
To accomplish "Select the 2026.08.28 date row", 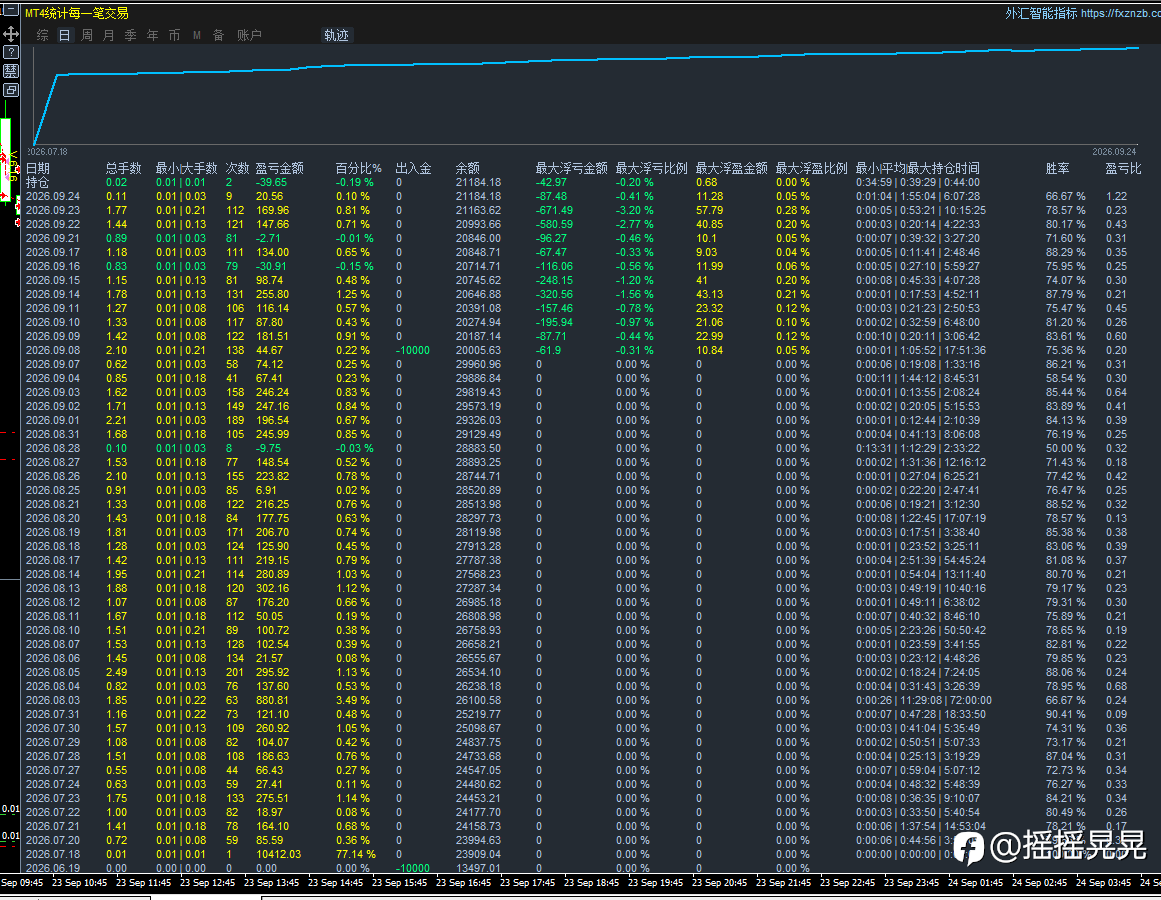I will tap(53, 448).
